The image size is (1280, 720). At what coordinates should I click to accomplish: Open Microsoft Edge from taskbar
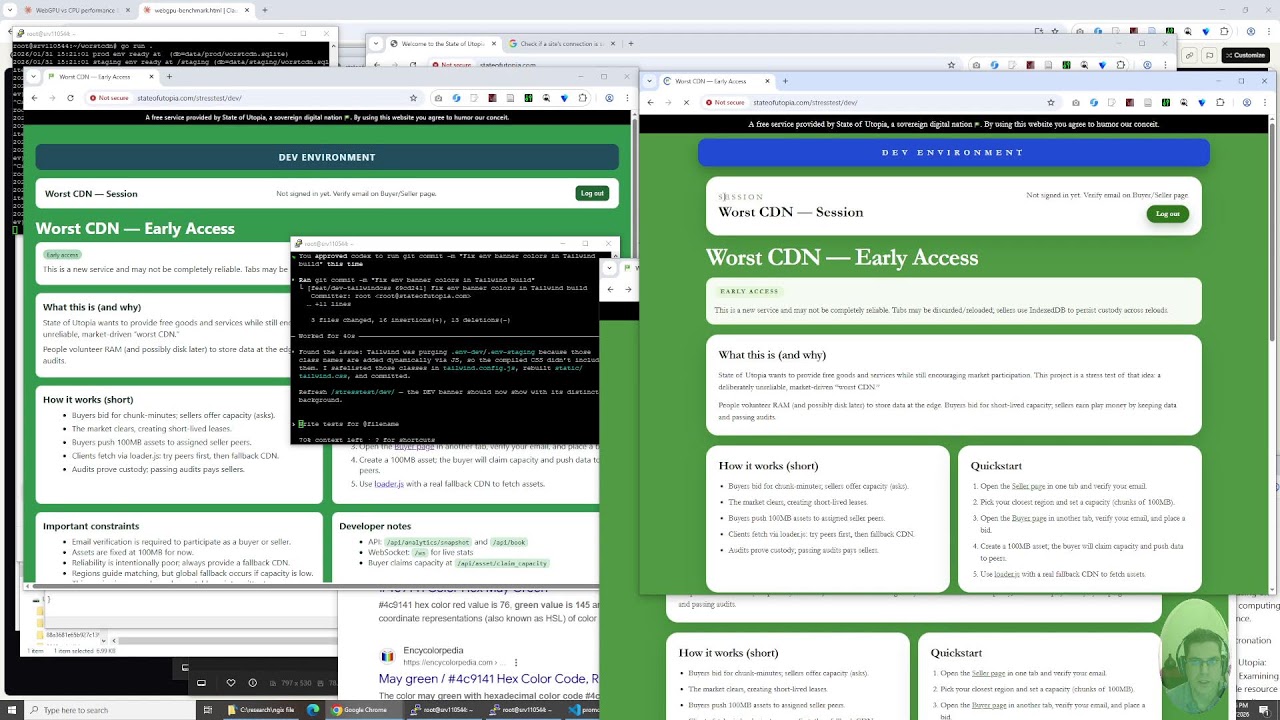tap(313, 710)
